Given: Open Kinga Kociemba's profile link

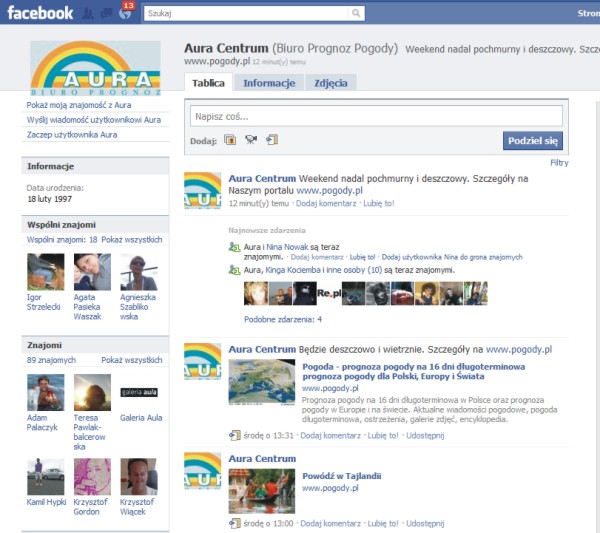Looking at the screenshot, I should pyautogui.click(x=293, y=270).
